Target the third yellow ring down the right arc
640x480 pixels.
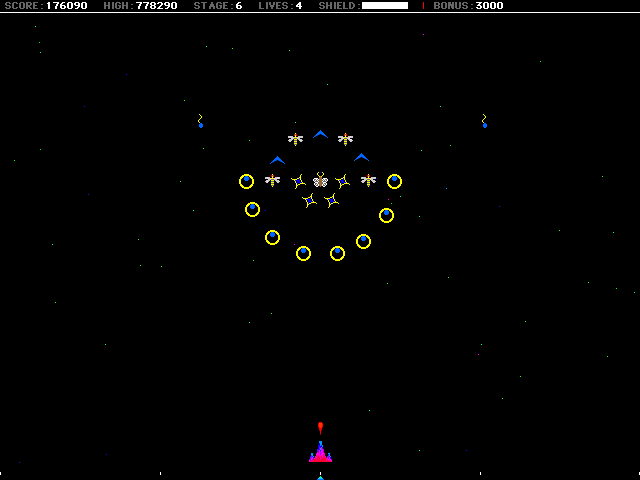pyautogui.click(x=363, y=241)
